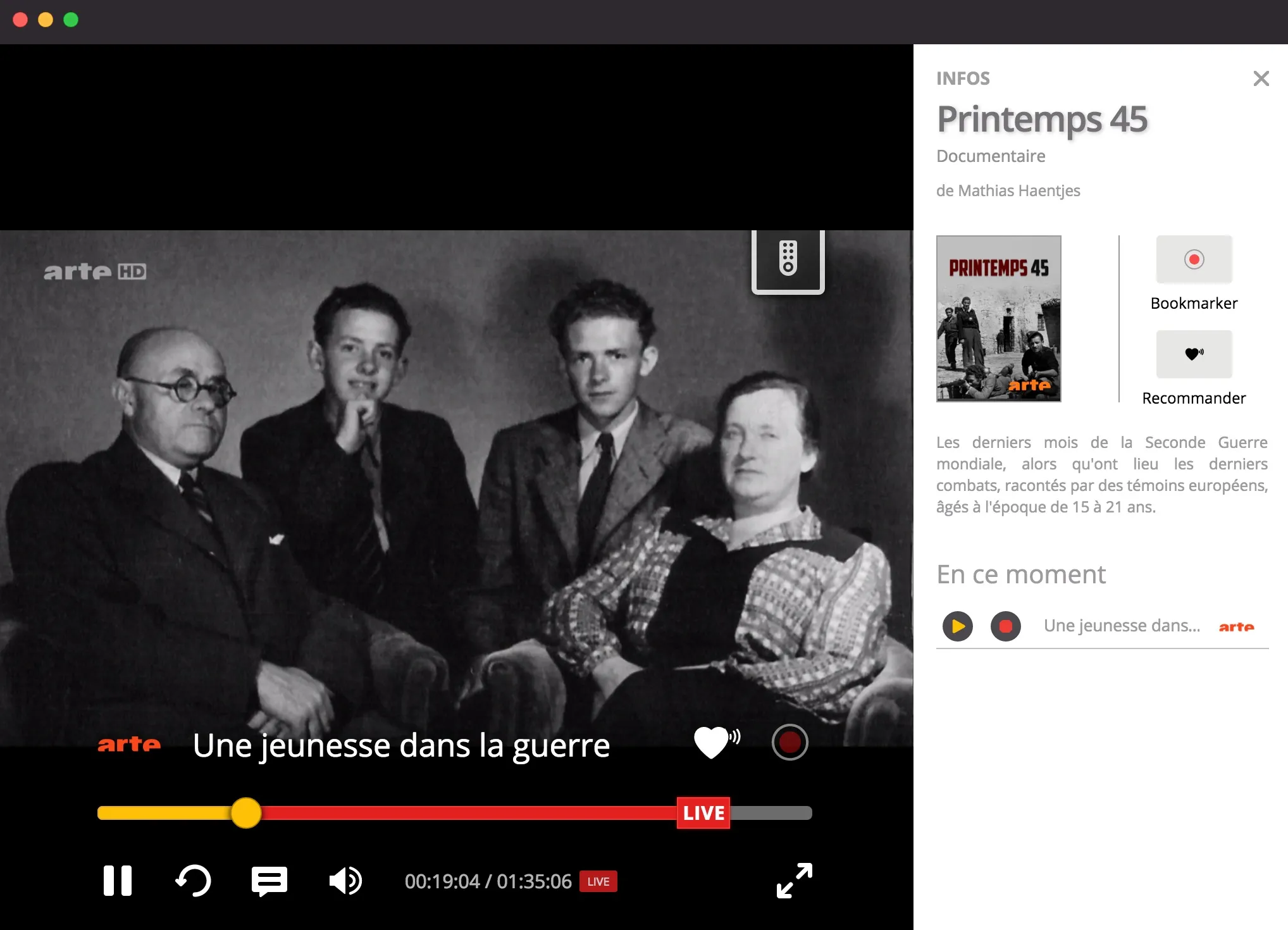Enter fullscreen mode with the arrows icon
Screen dimensions: 1288x930
794,881
